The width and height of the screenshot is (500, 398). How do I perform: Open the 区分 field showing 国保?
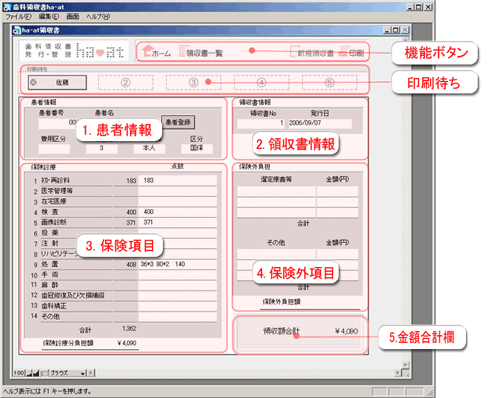coord(197,148)
